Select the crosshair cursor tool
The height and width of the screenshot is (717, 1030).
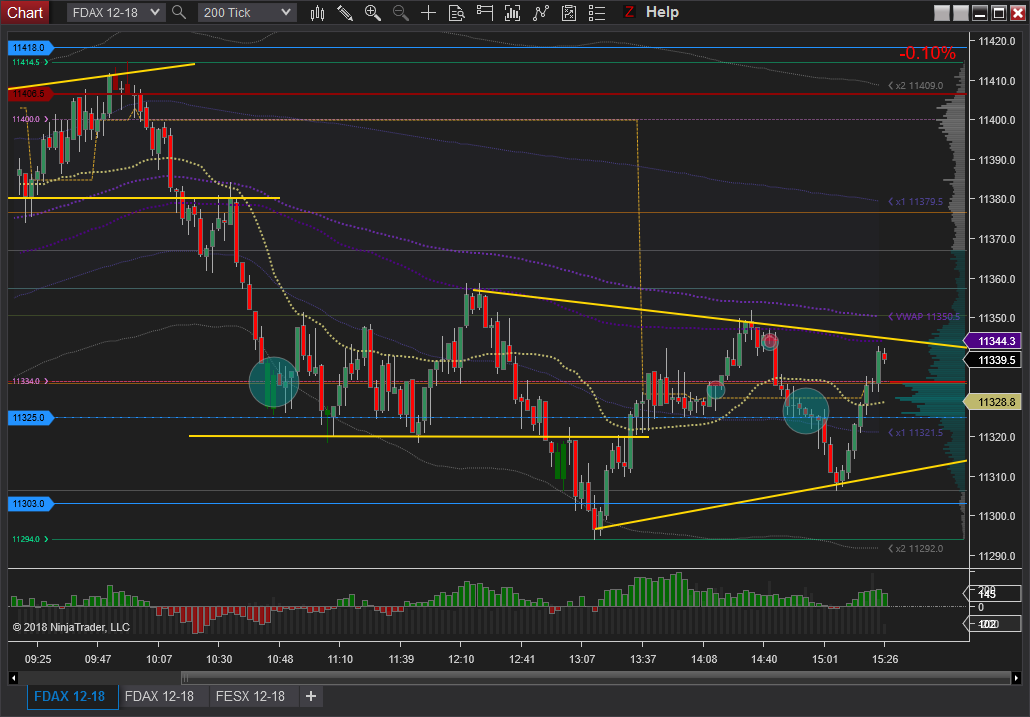428,12
